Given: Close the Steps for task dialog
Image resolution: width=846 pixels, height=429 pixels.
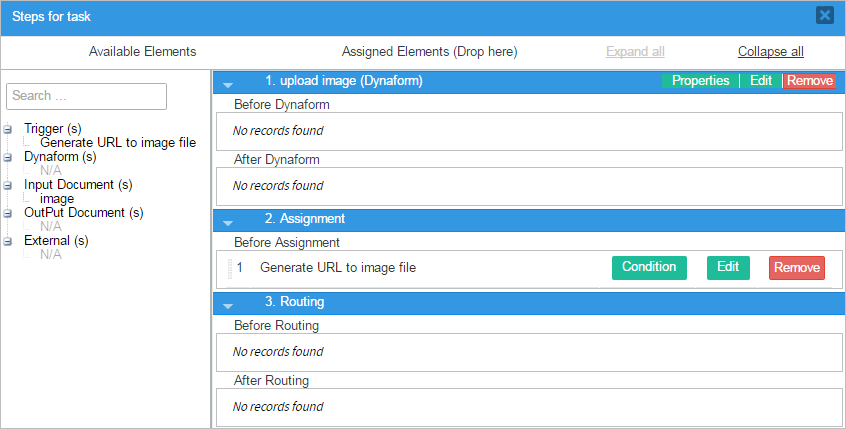Looking at the screenshot, I should pyautogui.click(x=824, y=15).
